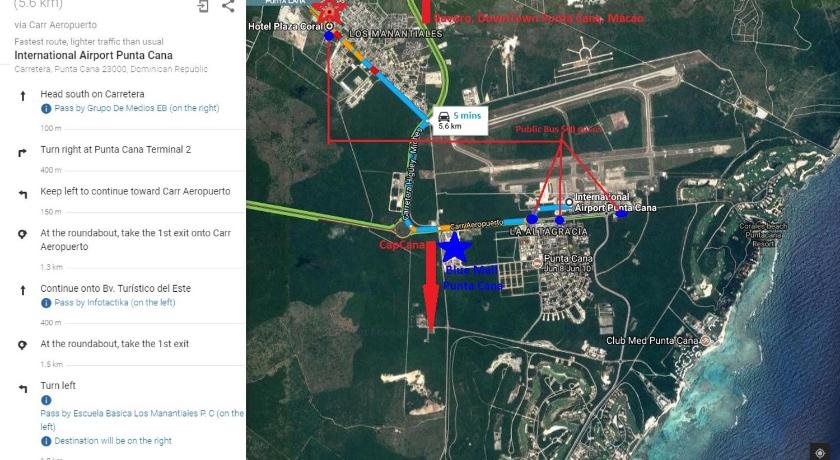
Task: Click the turn-left arrow icon beside 'Turn left'
Action: point(22,388)
